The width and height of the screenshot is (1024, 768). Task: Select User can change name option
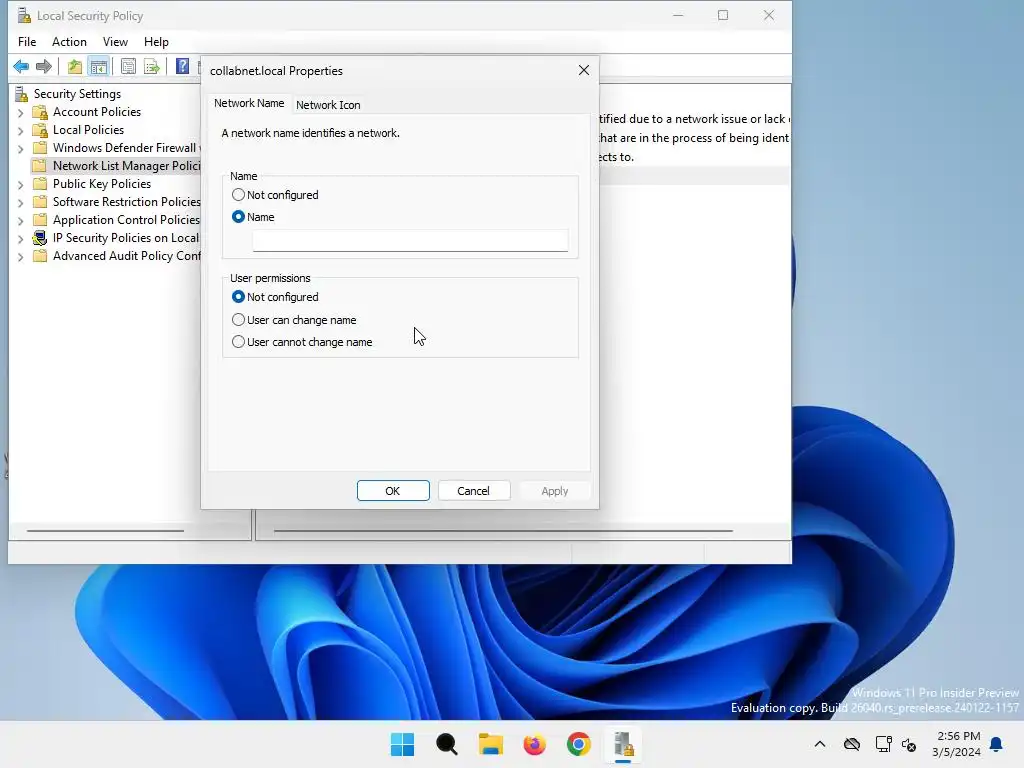coord(238,320)
